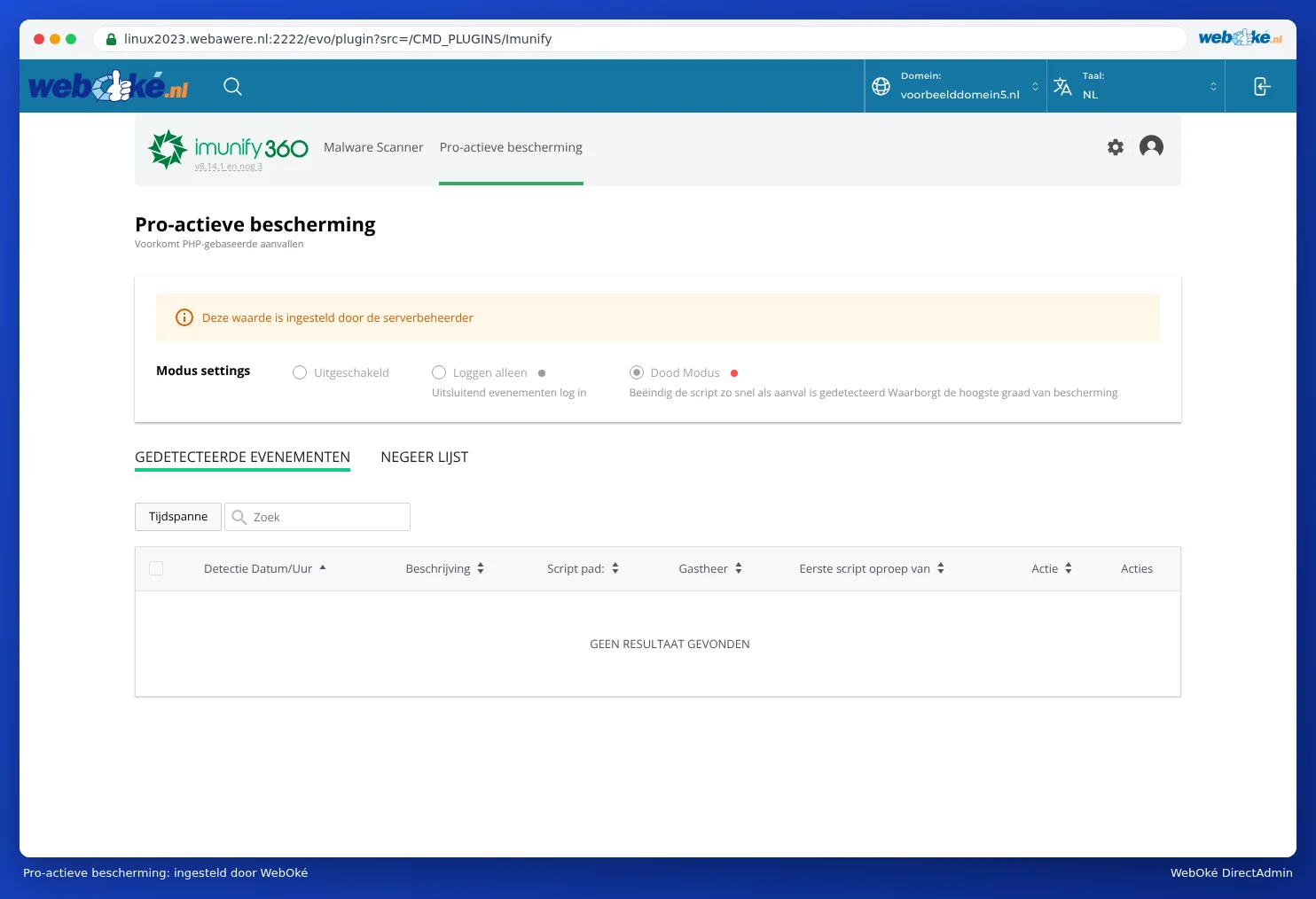1316x899 pixels.
Task: Click the 'Deze waarde is ingesteld' notice text
Action: coord(338,317)
